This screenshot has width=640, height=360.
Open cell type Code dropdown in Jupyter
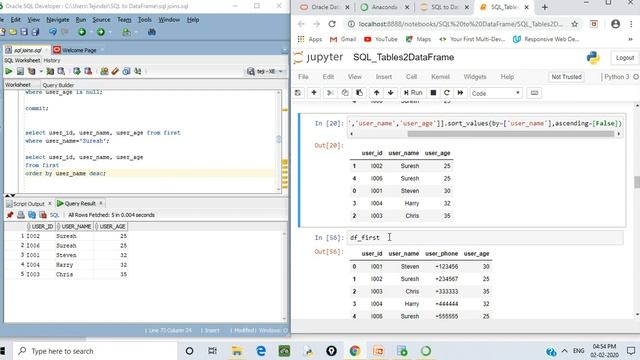click(x=496, y=93)
